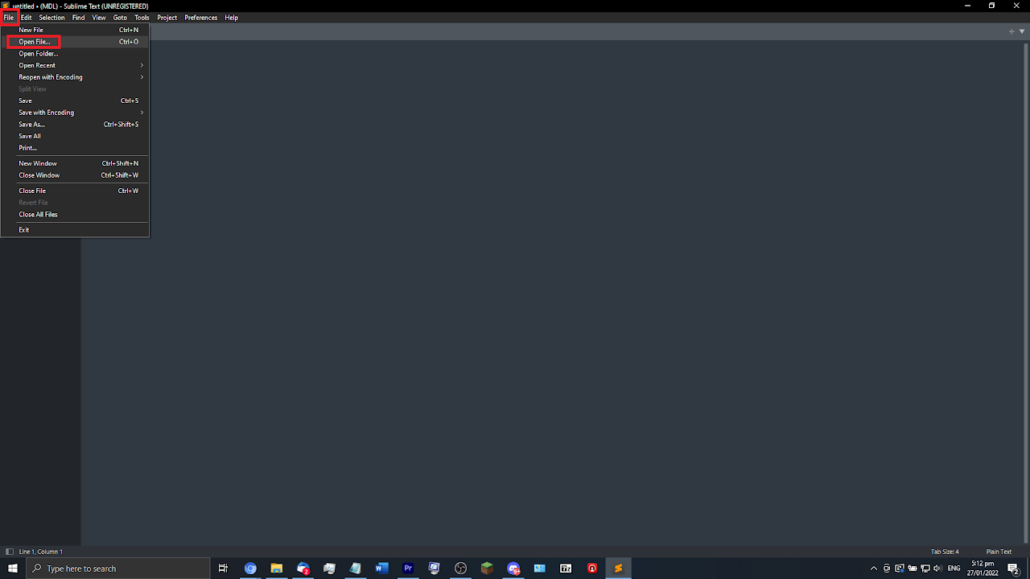Click the side bar toggle icon in status bar
The image size is (1030, 579).
pos(9,551)
